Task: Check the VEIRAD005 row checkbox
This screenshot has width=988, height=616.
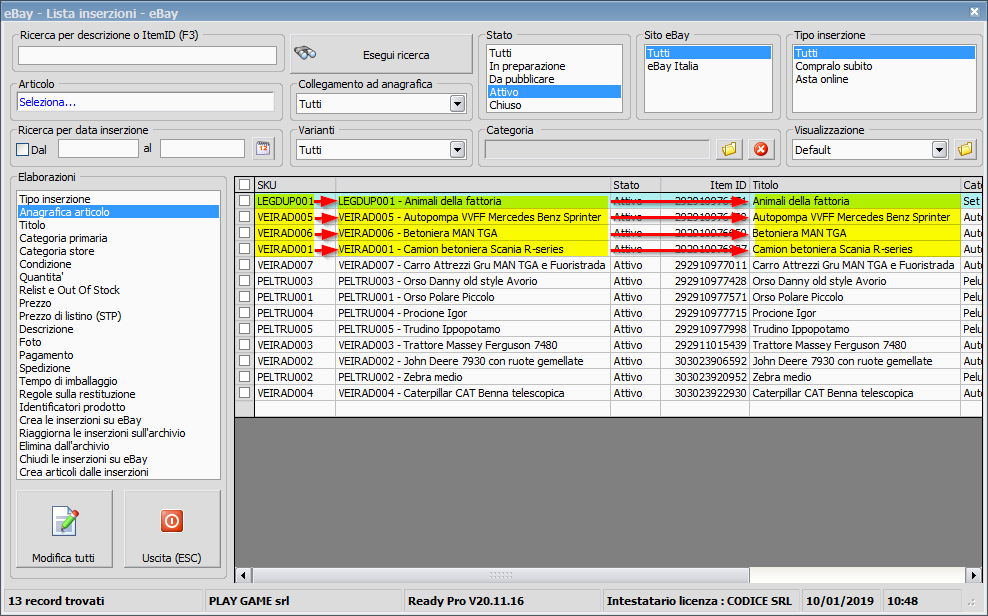Action: [244, 217]
